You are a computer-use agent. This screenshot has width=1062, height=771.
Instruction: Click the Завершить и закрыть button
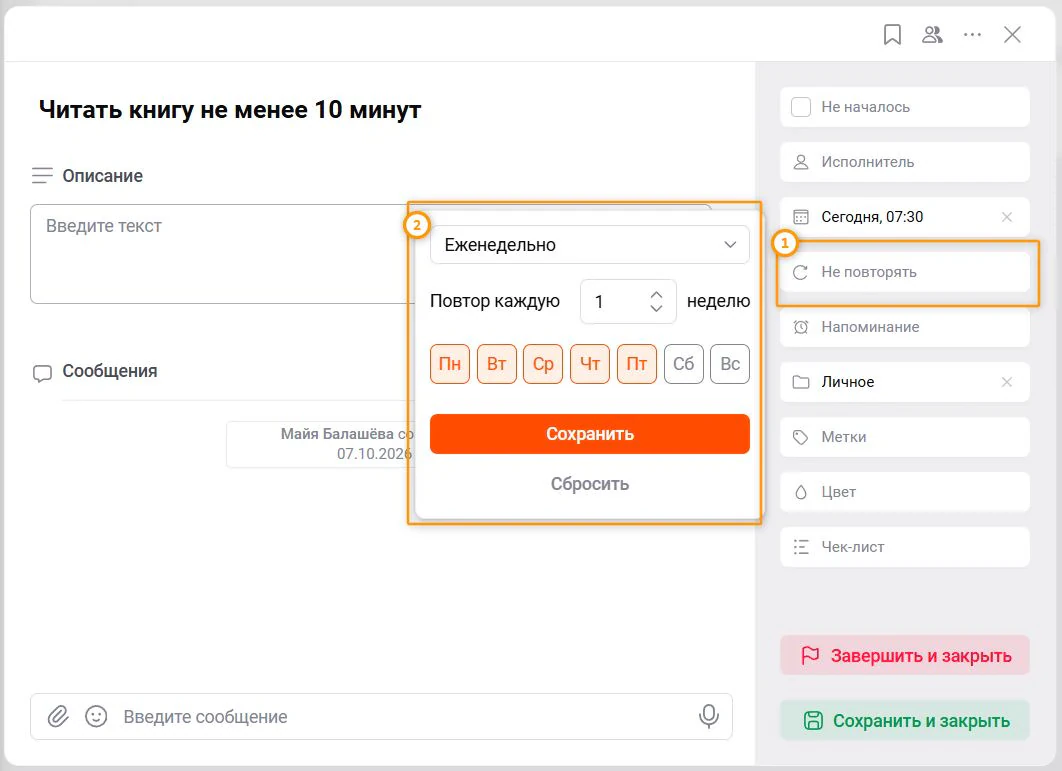[x=905, y=655]
